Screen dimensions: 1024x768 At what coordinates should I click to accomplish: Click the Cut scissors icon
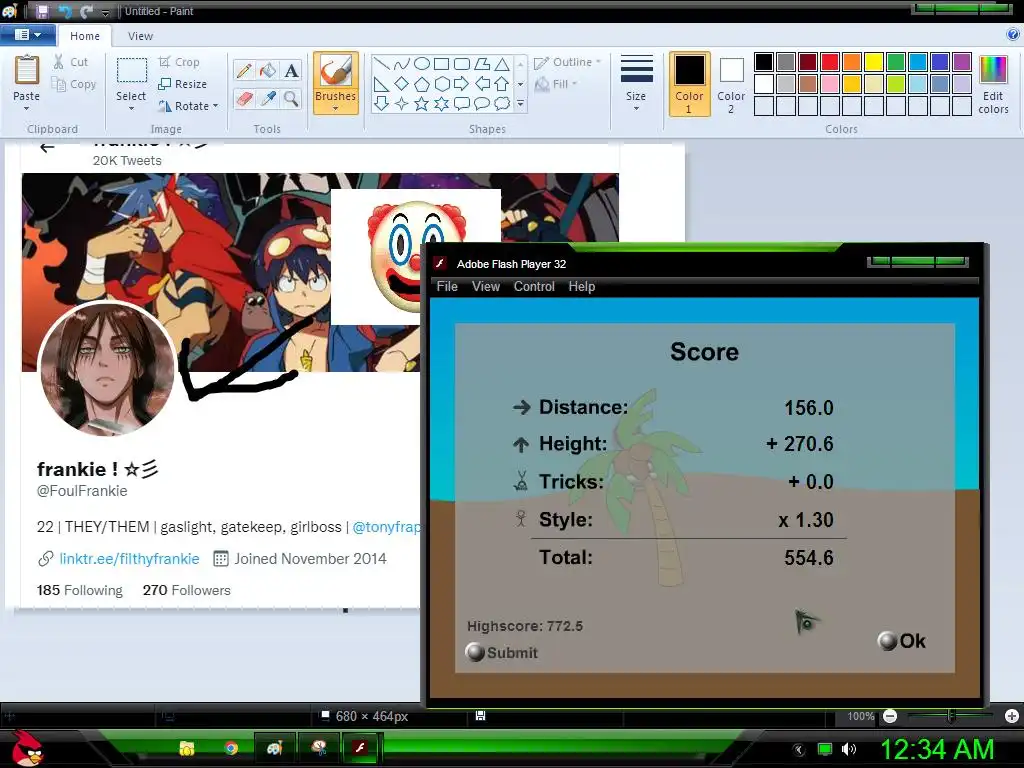click(59, 62)
